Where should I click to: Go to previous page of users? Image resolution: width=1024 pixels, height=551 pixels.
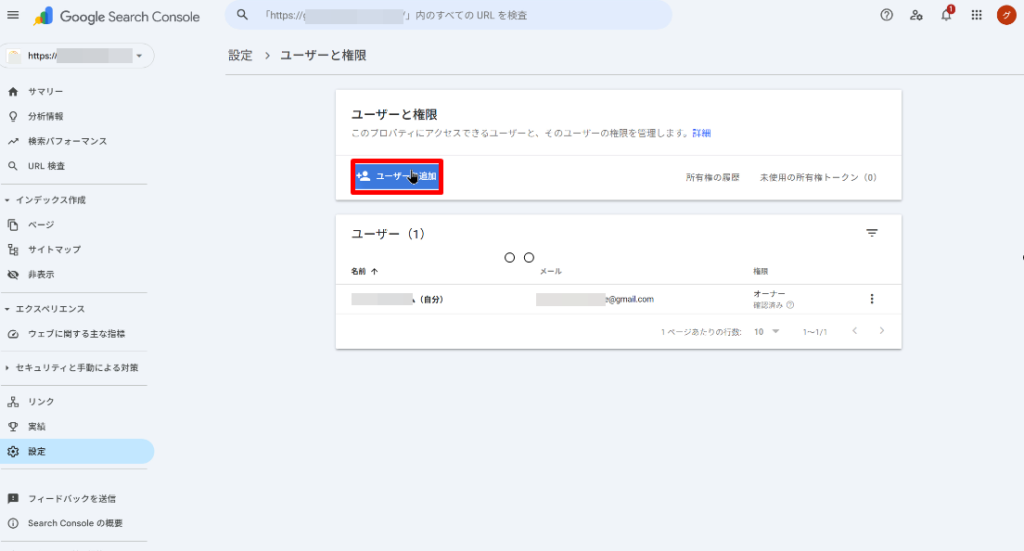point(854,331)
